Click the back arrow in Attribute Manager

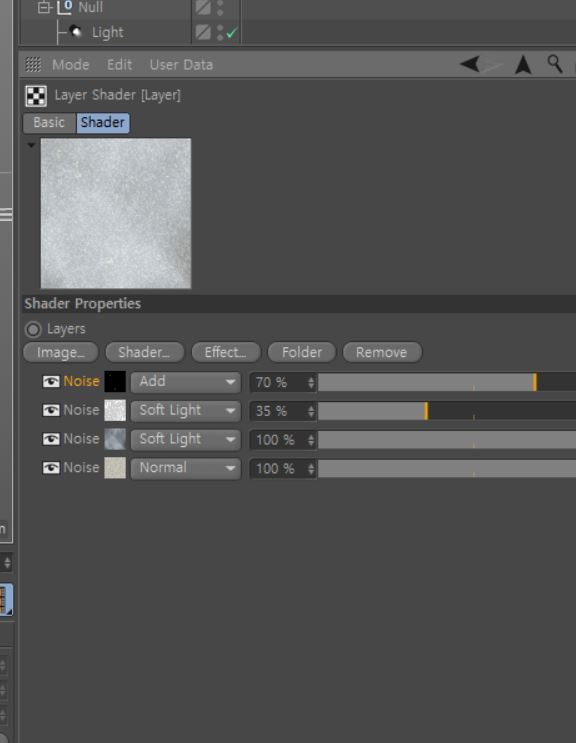point(470,64)
